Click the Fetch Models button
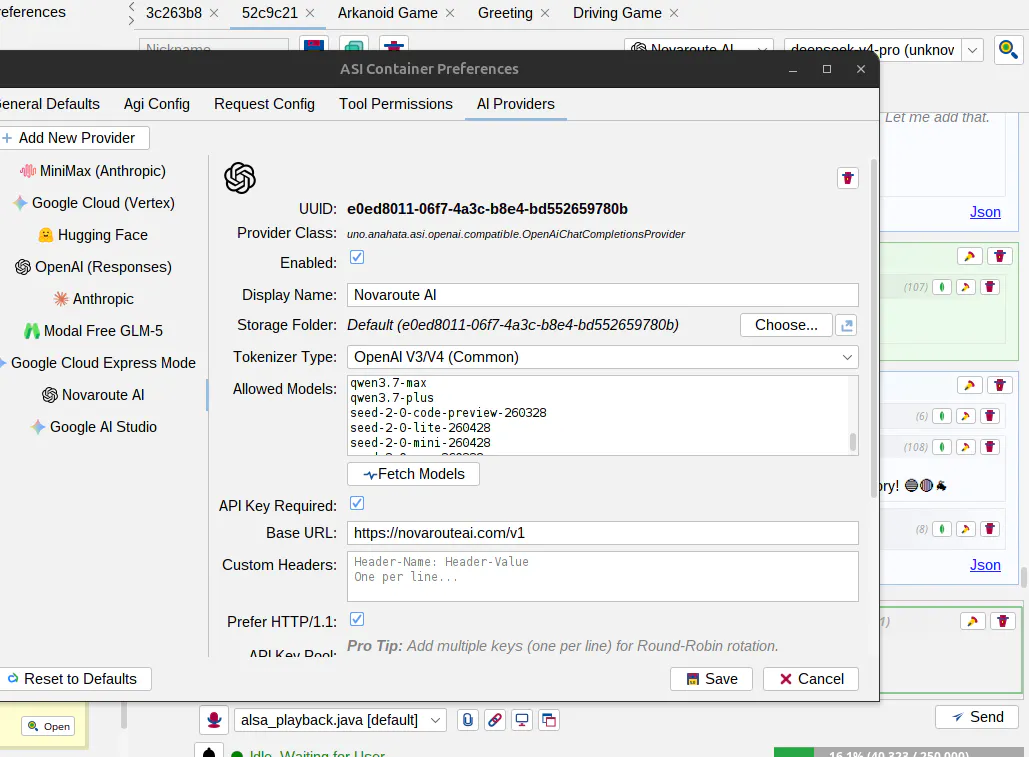1029x757 pixels. (x=413, y=474)
